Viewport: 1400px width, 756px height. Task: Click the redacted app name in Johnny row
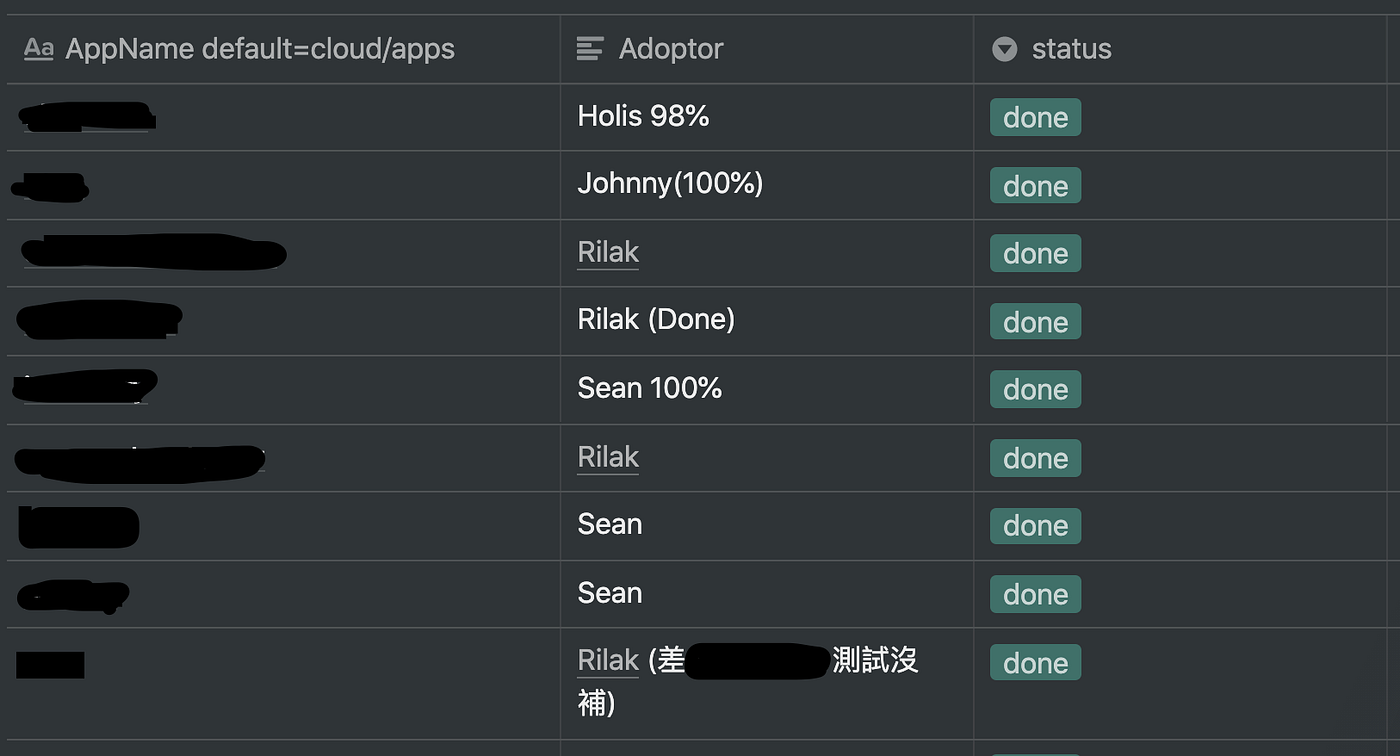pos(52,185)
